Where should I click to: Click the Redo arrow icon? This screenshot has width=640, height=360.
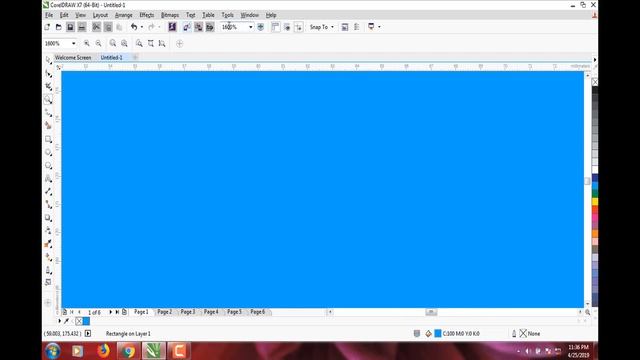coord(151,27)
